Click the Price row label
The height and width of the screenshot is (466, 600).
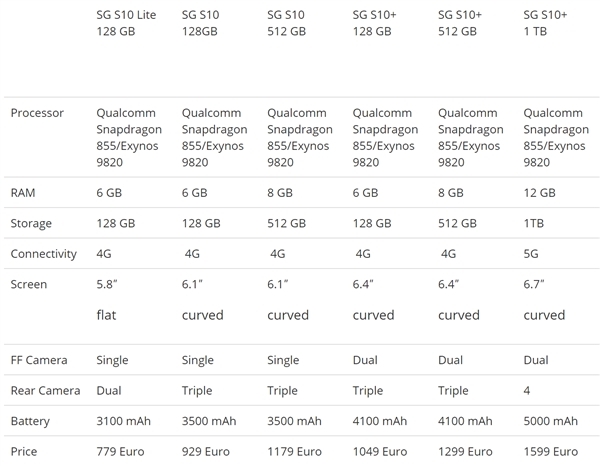pyautogui.click(x=24, y=452)
